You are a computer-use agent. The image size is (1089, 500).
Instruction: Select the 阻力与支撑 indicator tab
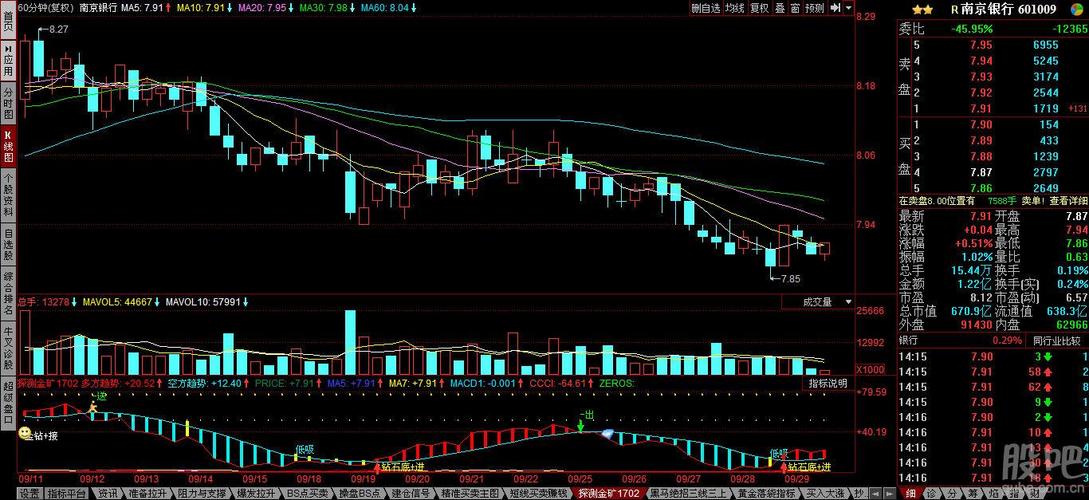(202, 493)
